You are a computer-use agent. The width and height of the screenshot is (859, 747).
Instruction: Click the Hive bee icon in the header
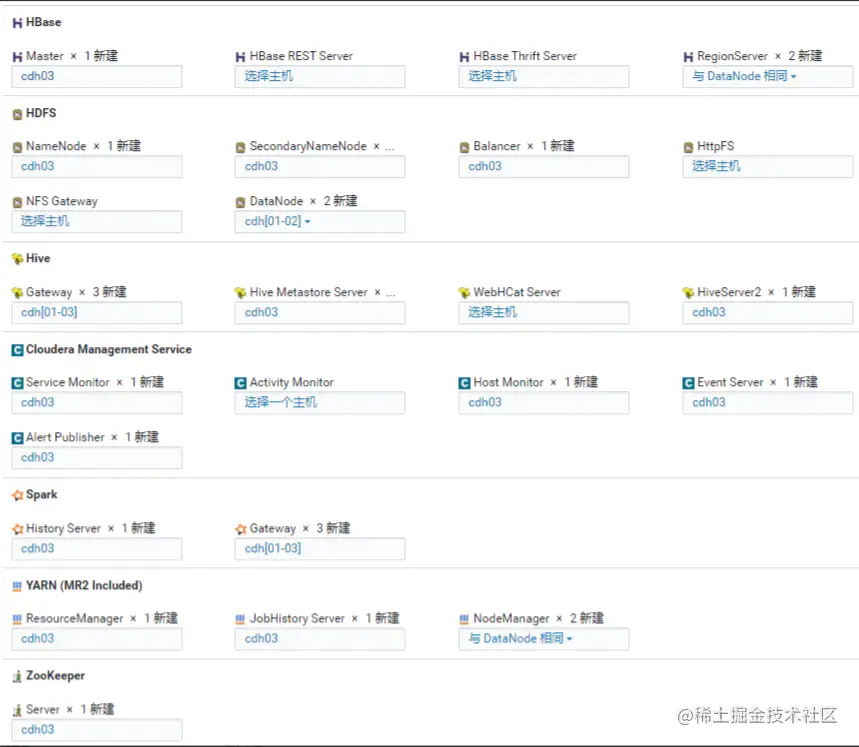[17, 259]
